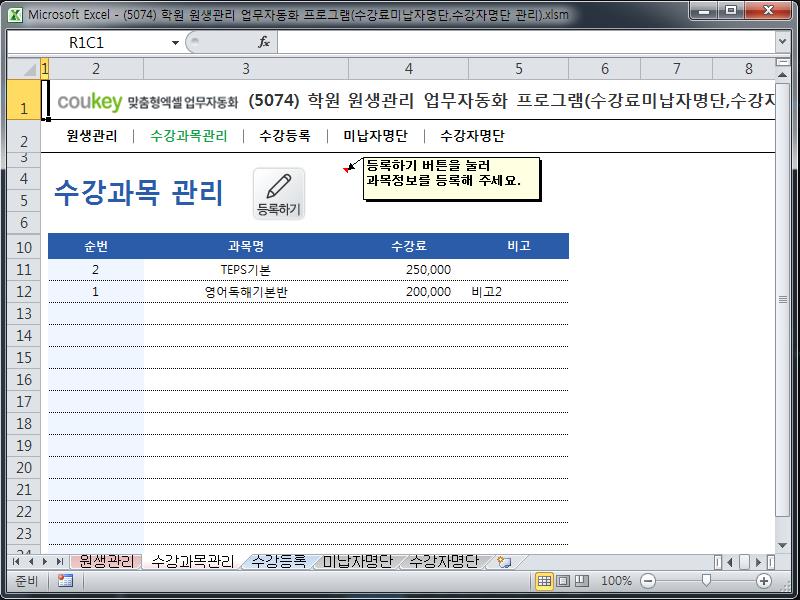Switch to Normal view icon
The width and height of the screenshot is (800, 600).
click(544, 581)
